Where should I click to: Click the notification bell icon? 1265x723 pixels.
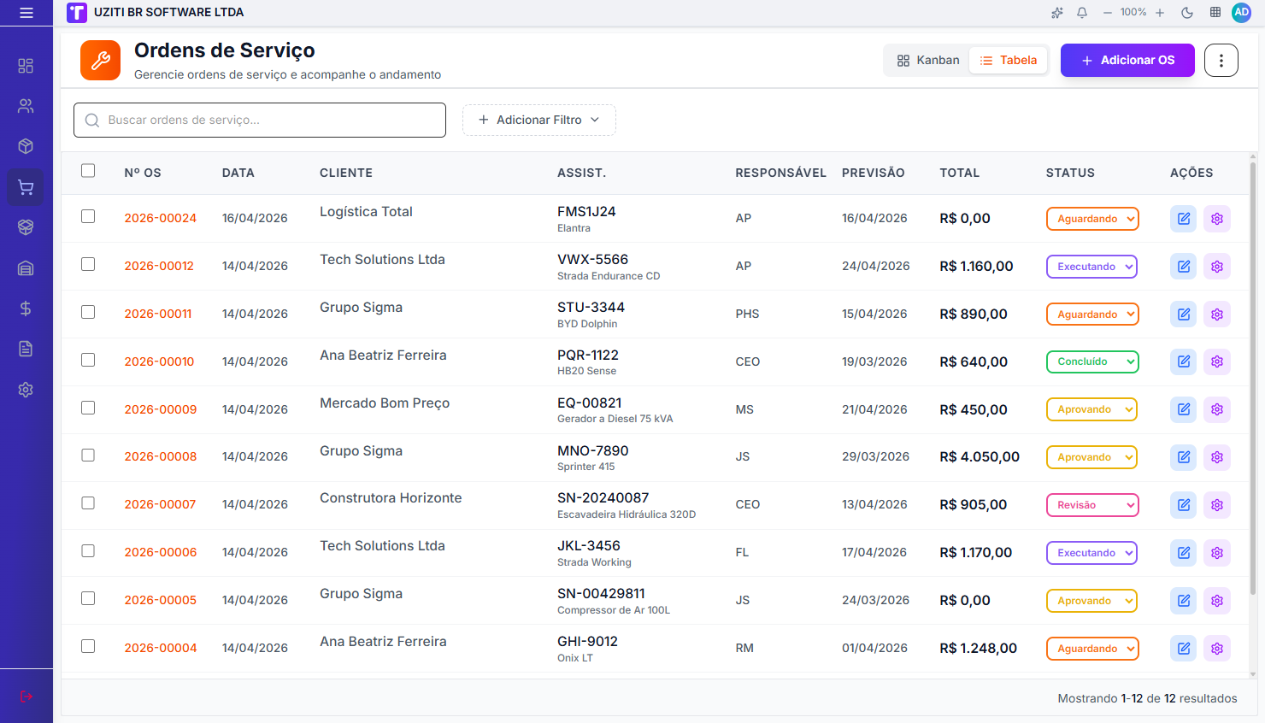[1082, 13]
